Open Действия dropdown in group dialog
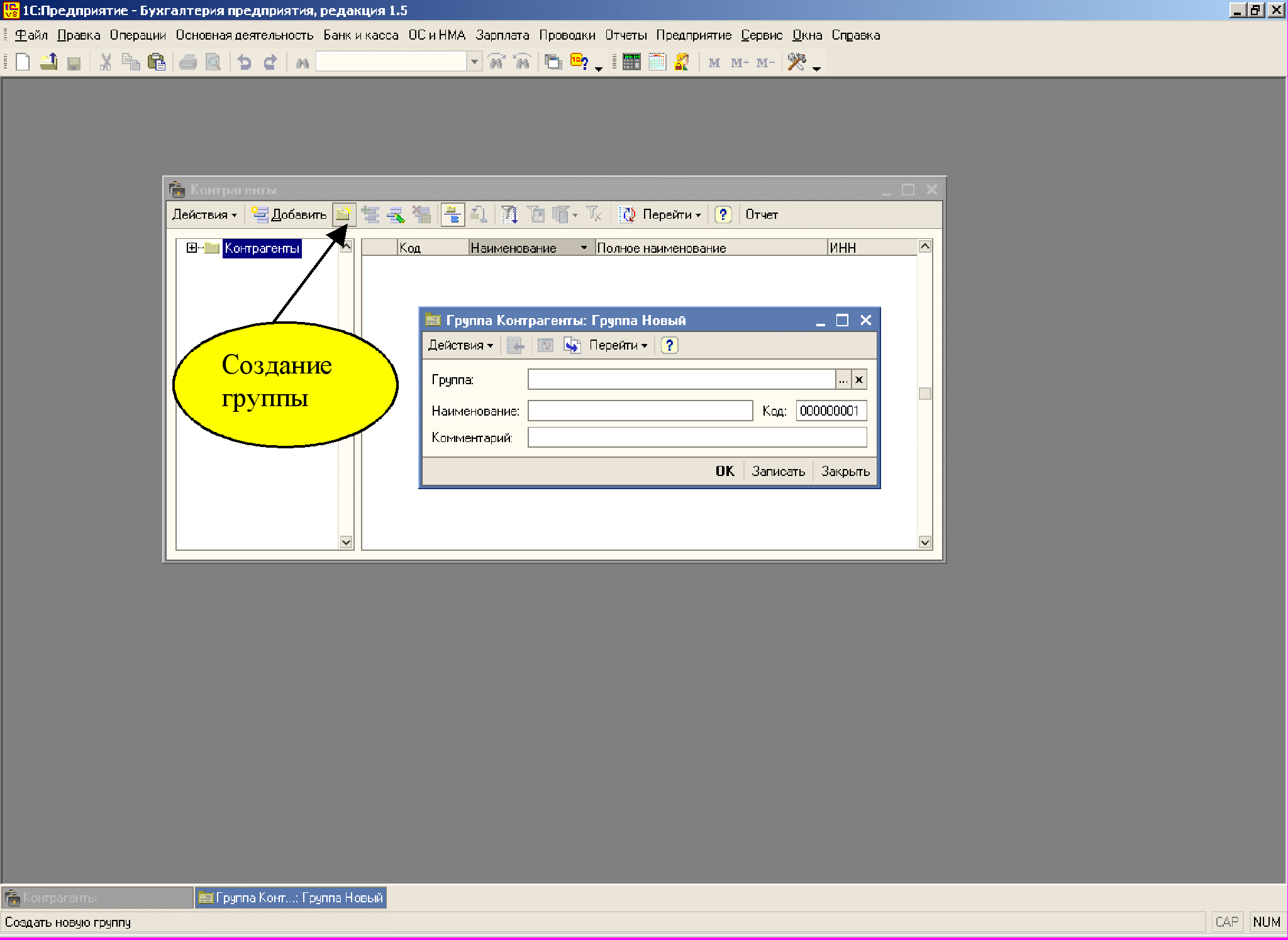Viewport: 1288px width, 940px height. tap(460, 345)
